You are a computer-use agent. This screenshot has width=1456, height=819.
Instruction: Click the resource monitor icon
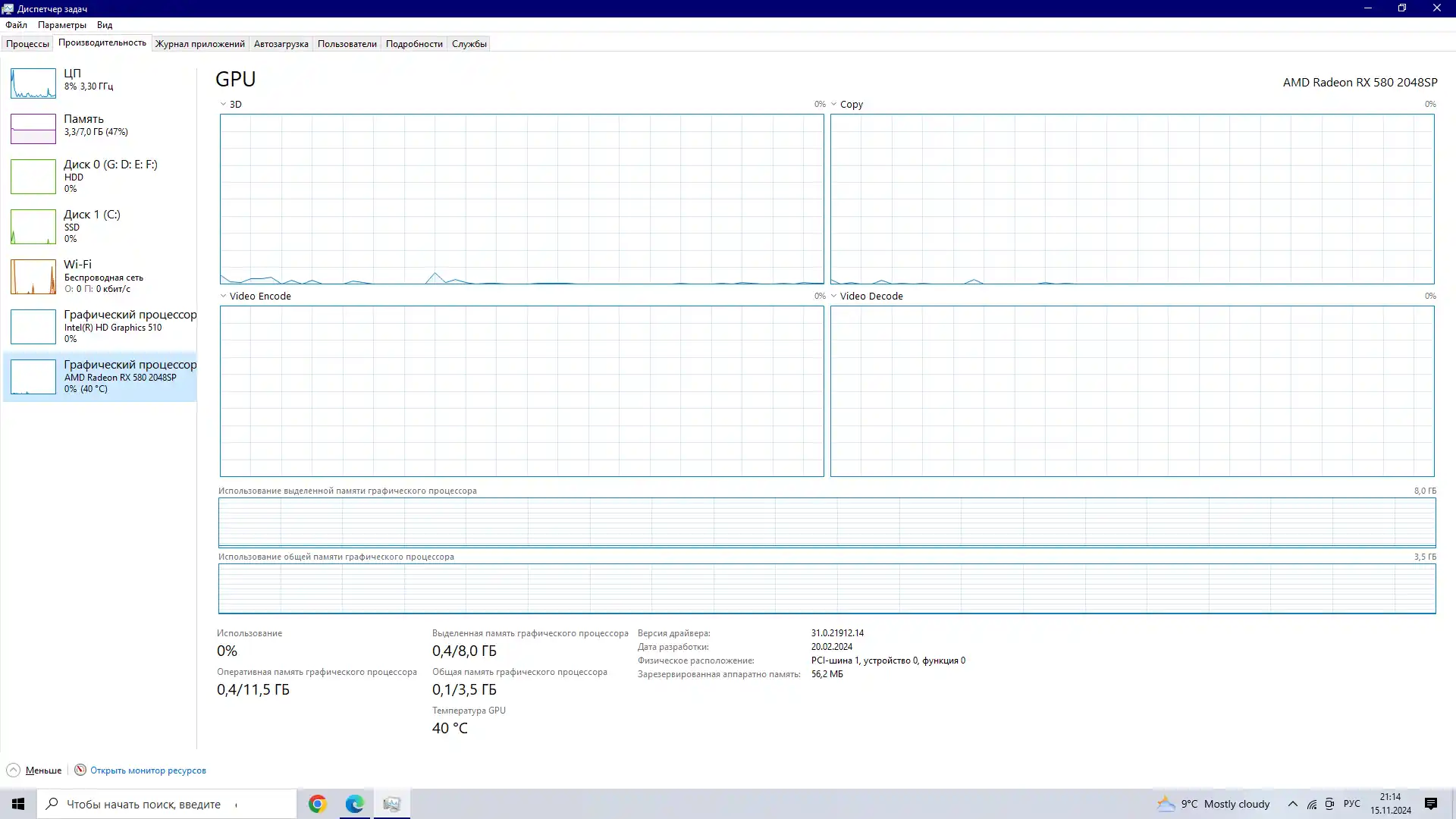tap(80, 770)
